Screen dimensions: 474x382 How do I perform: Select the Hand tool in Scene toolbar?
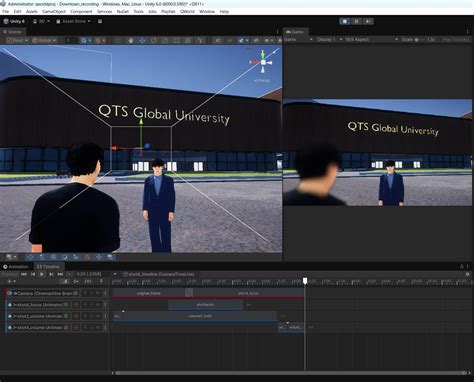[131, 40]
